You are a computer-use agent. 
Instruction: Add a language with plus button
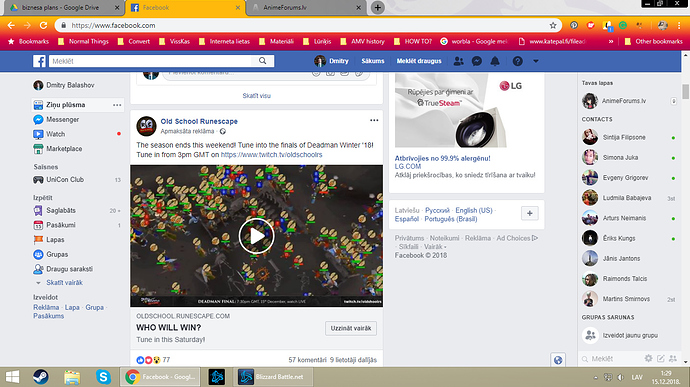[x=530, y=213]
